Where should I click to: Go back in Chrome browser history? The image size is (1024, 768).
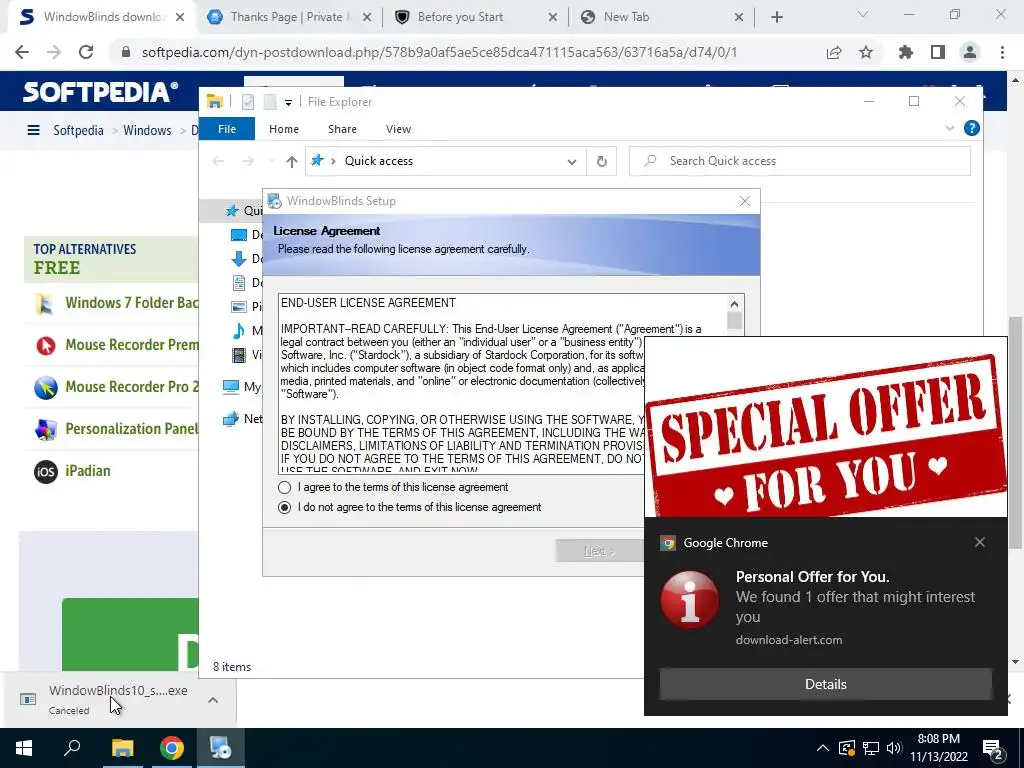click(x=22, y=52)
